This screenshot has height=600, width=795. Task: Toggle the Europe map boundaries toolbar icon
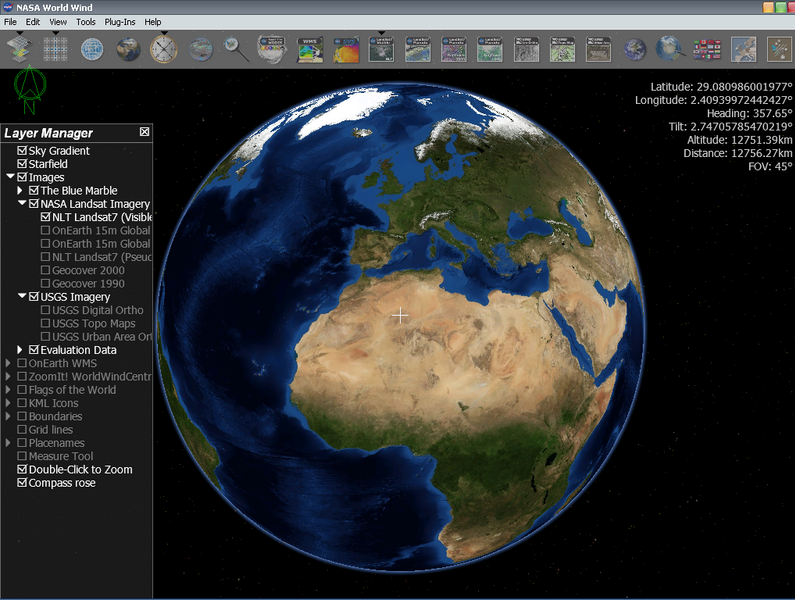[x=743, y=50]
